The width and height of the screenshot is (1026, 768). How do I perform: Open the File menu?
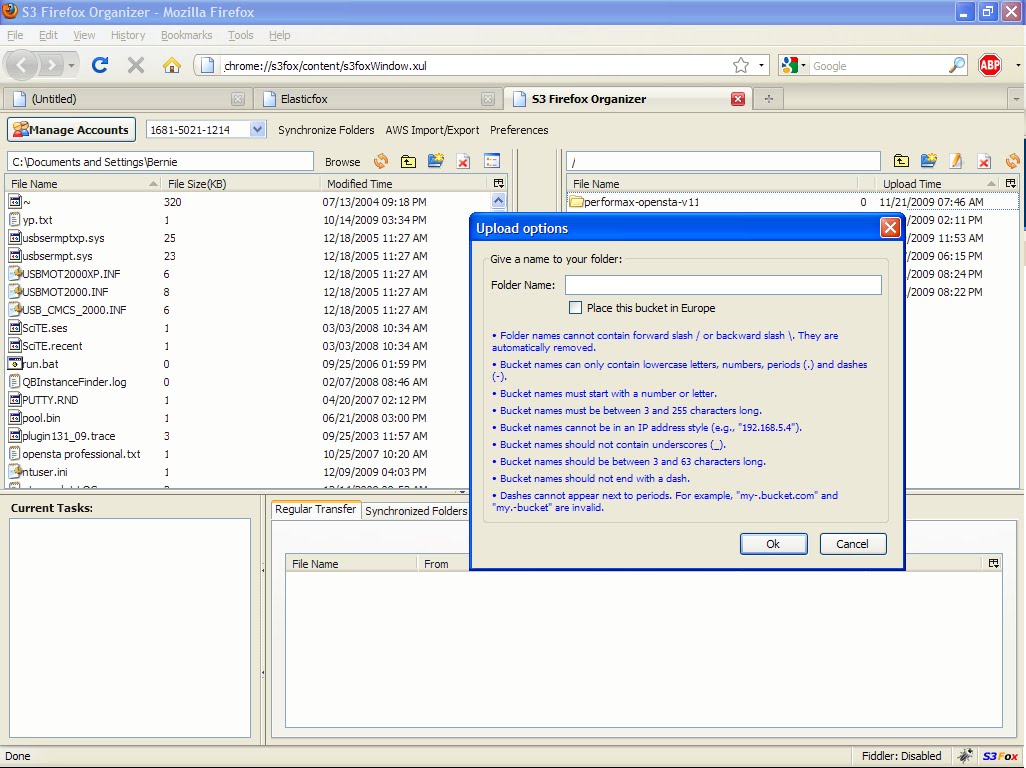(x=15, y=35)
